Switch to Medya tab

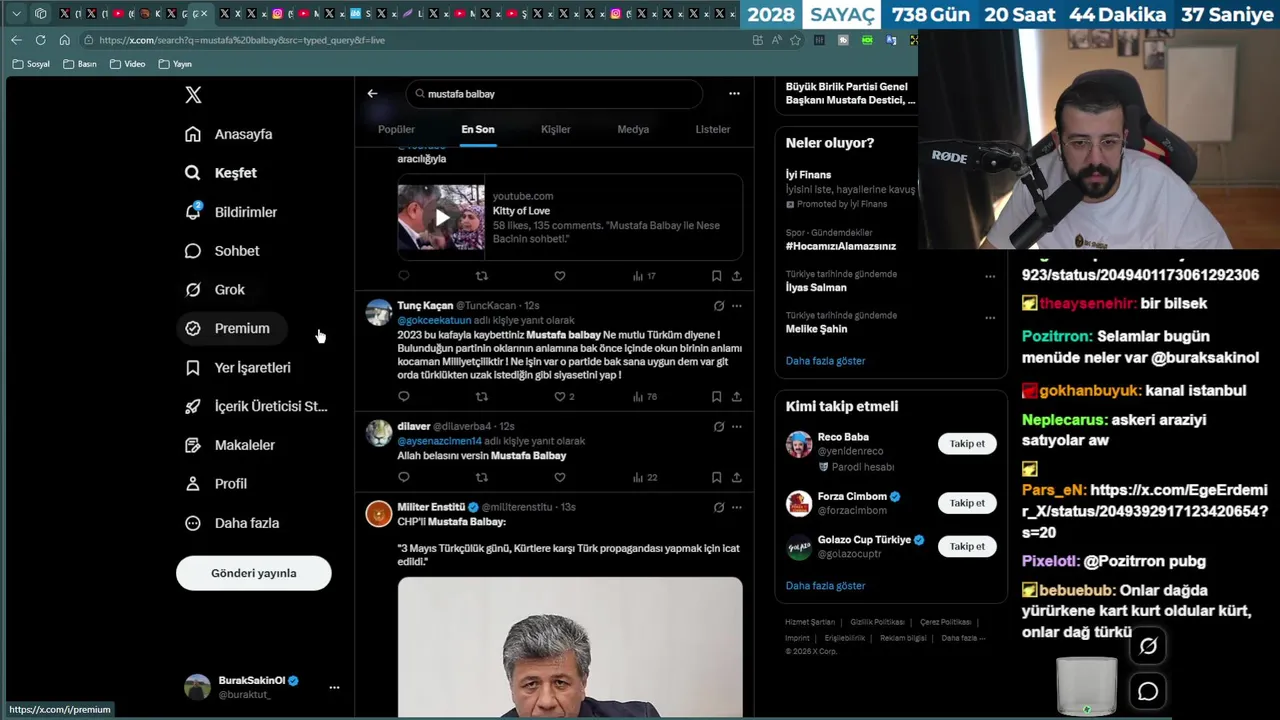click(x=633, y=129)
